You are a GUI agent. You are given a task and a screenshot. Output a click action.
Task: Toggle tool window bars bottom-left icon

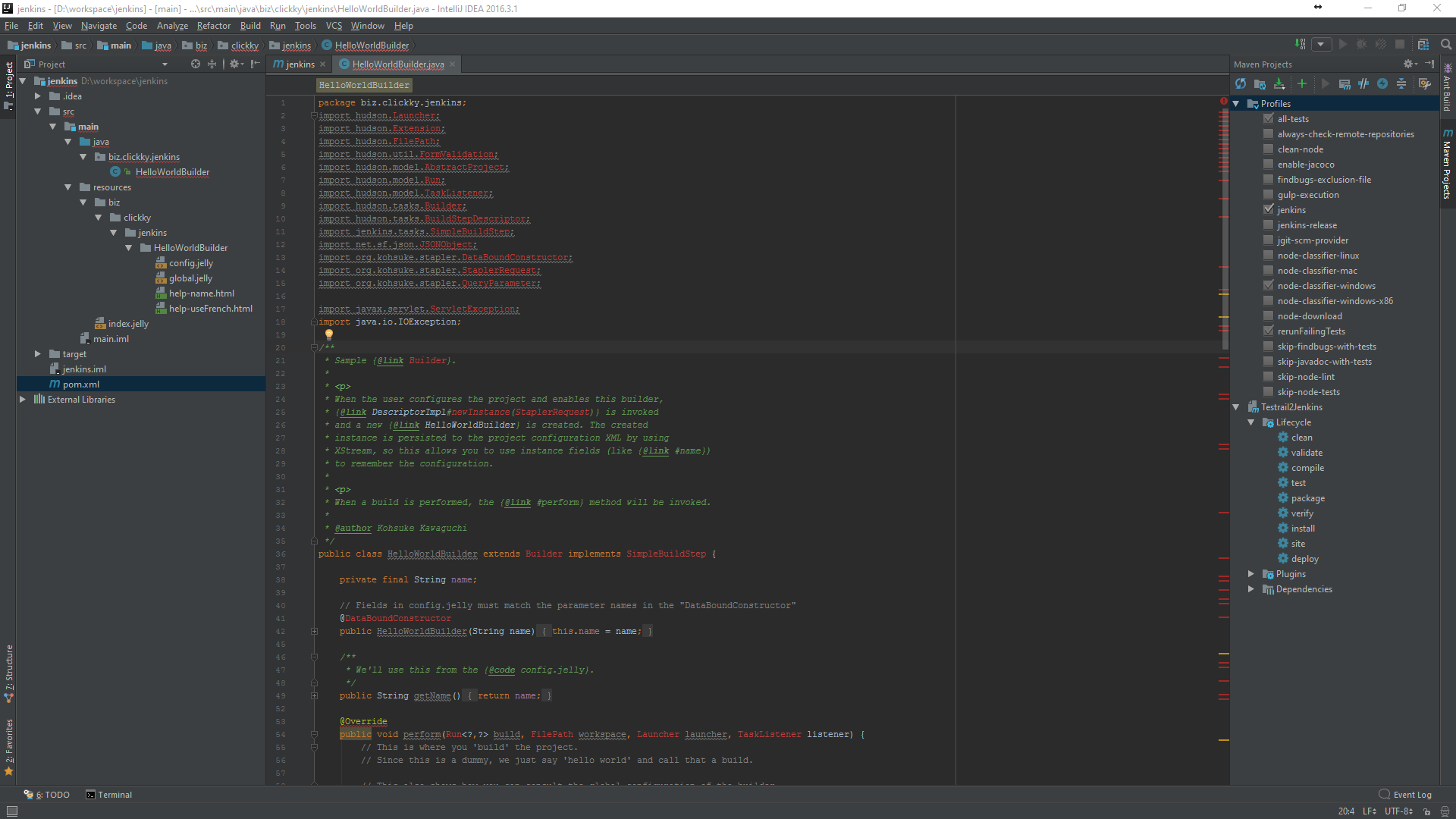[x=11, y=811]
